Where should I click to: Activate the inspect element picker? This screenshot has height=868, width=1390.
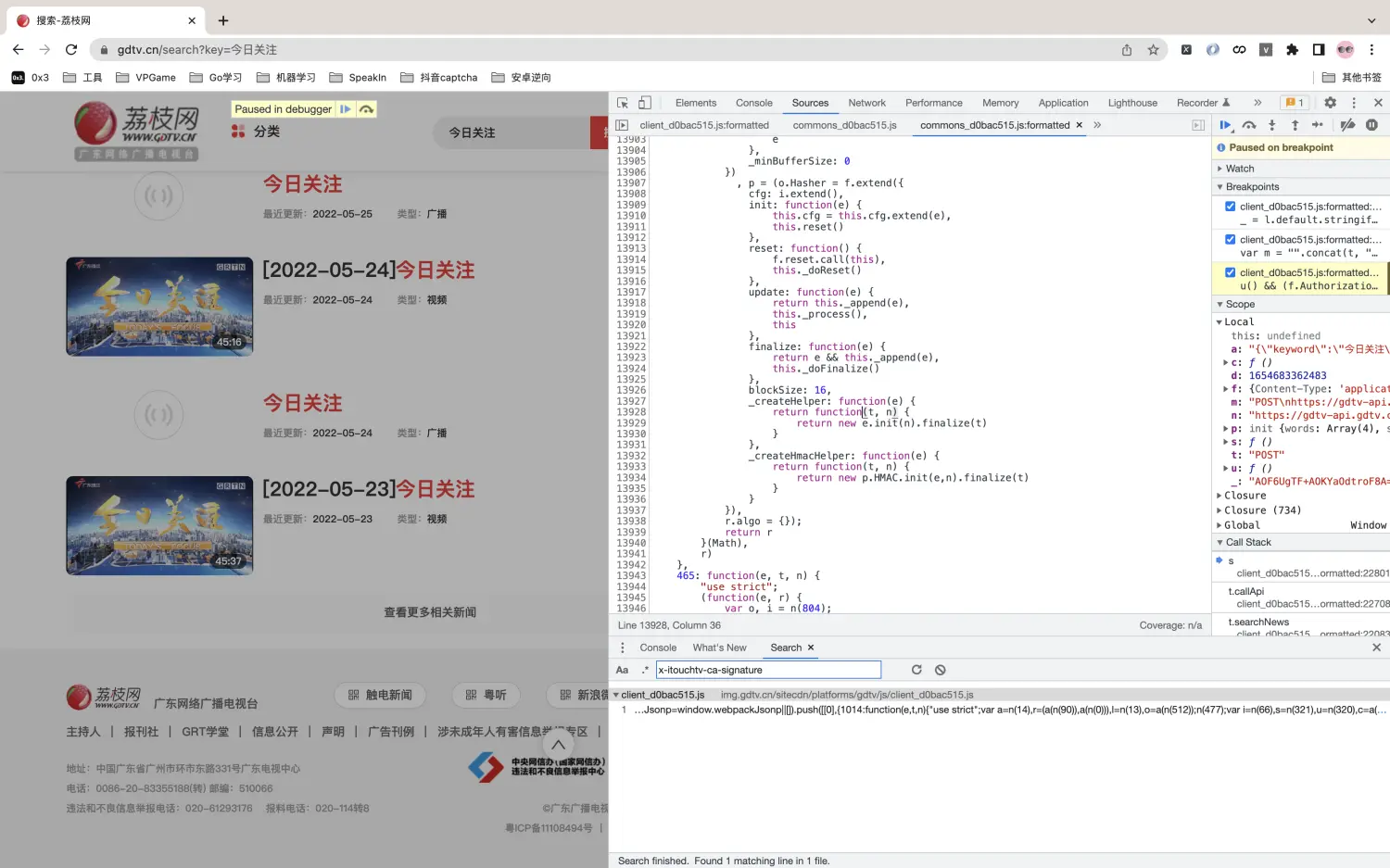tap(623, 103)
